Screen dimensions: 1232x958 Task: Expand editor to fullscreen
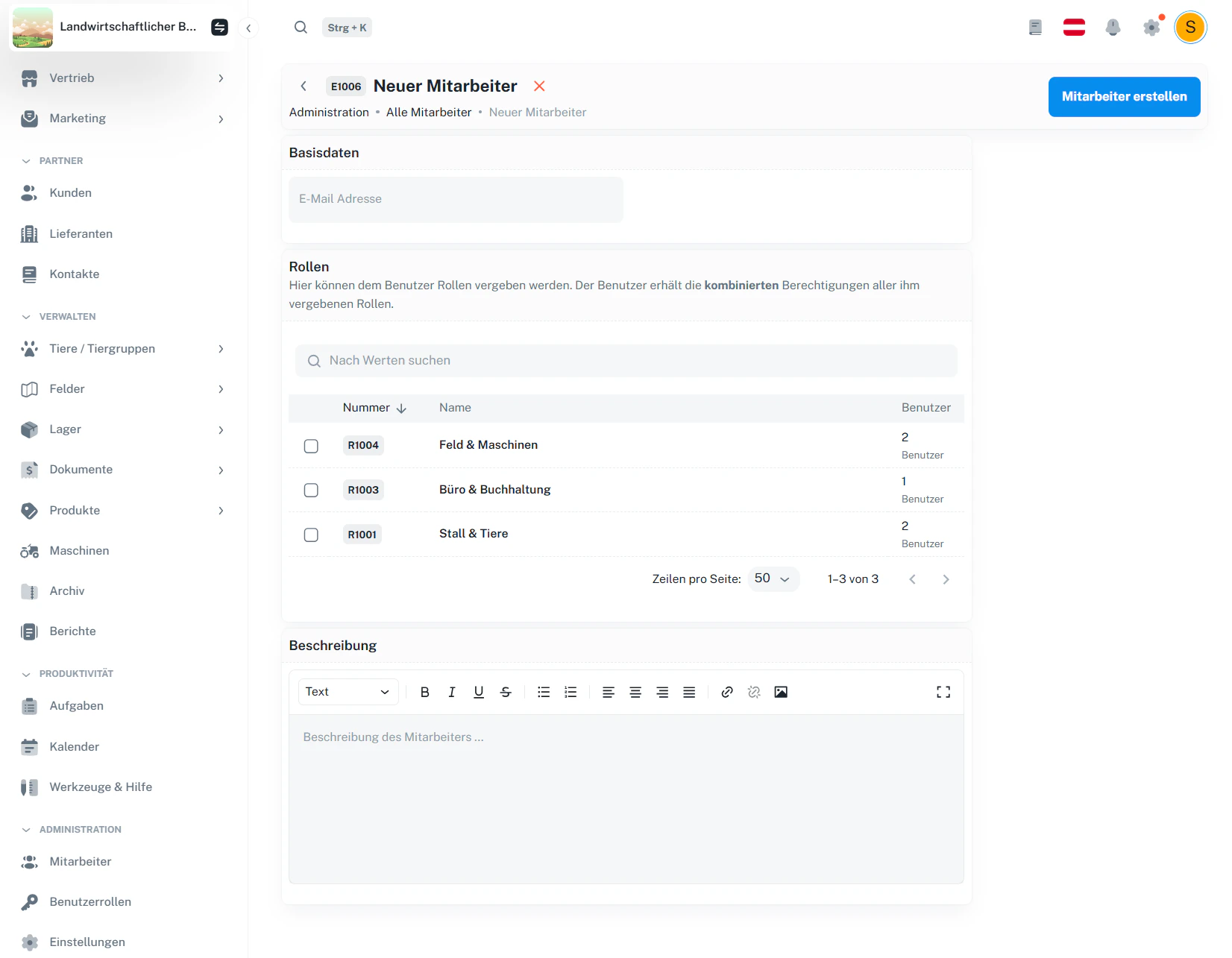click(943, 692)
